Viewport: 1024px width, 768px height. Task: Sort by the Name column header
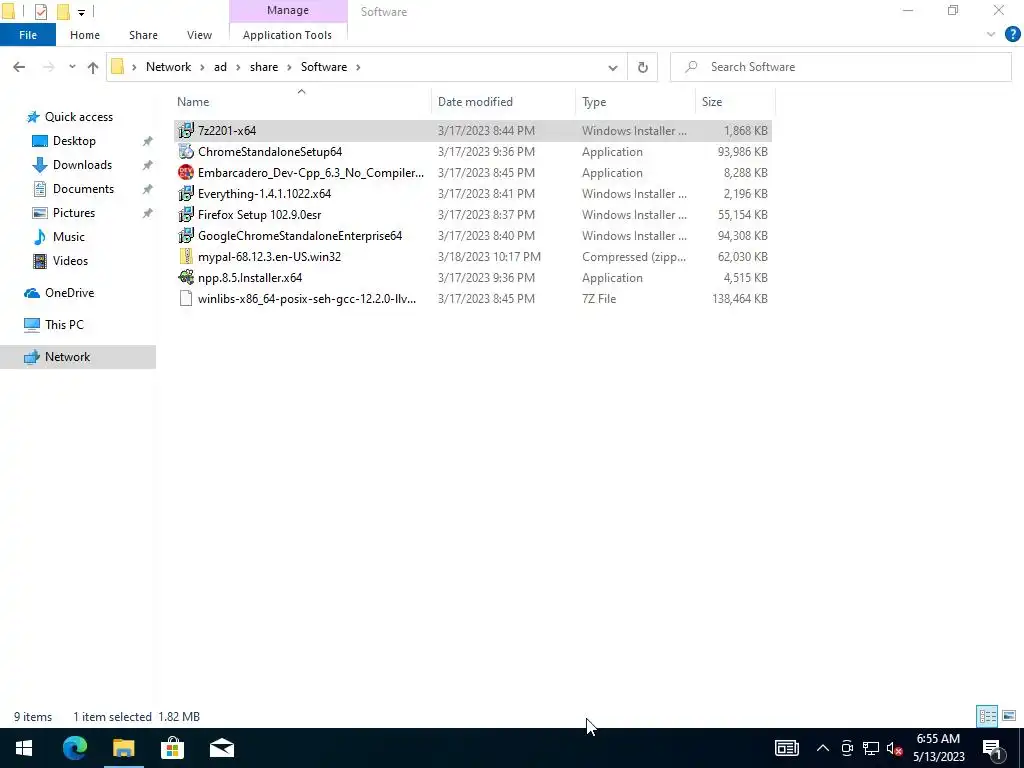pyautogui.click(x=302, y=102)
